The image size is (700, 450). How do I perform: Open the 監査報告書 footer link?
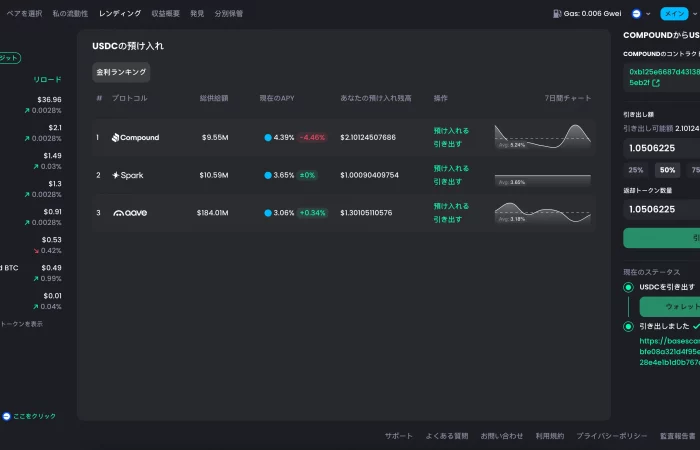click(x=678, y=436)
